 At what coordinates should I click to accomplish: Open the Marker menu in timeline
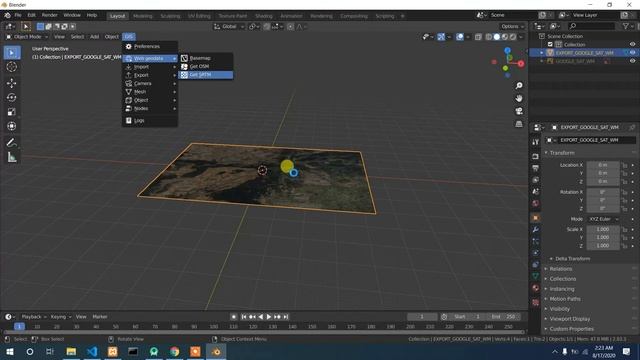click(100, 317)
